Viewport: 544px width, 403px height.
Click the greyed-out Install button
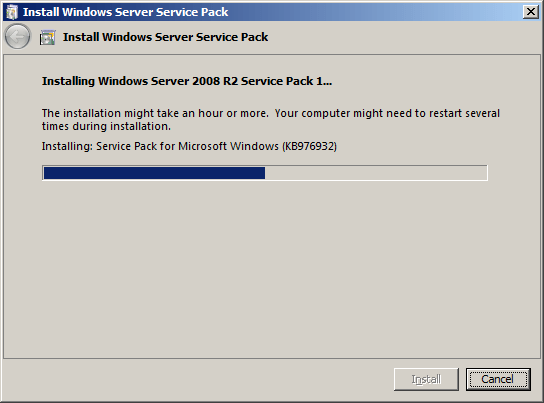click(426, 379)
